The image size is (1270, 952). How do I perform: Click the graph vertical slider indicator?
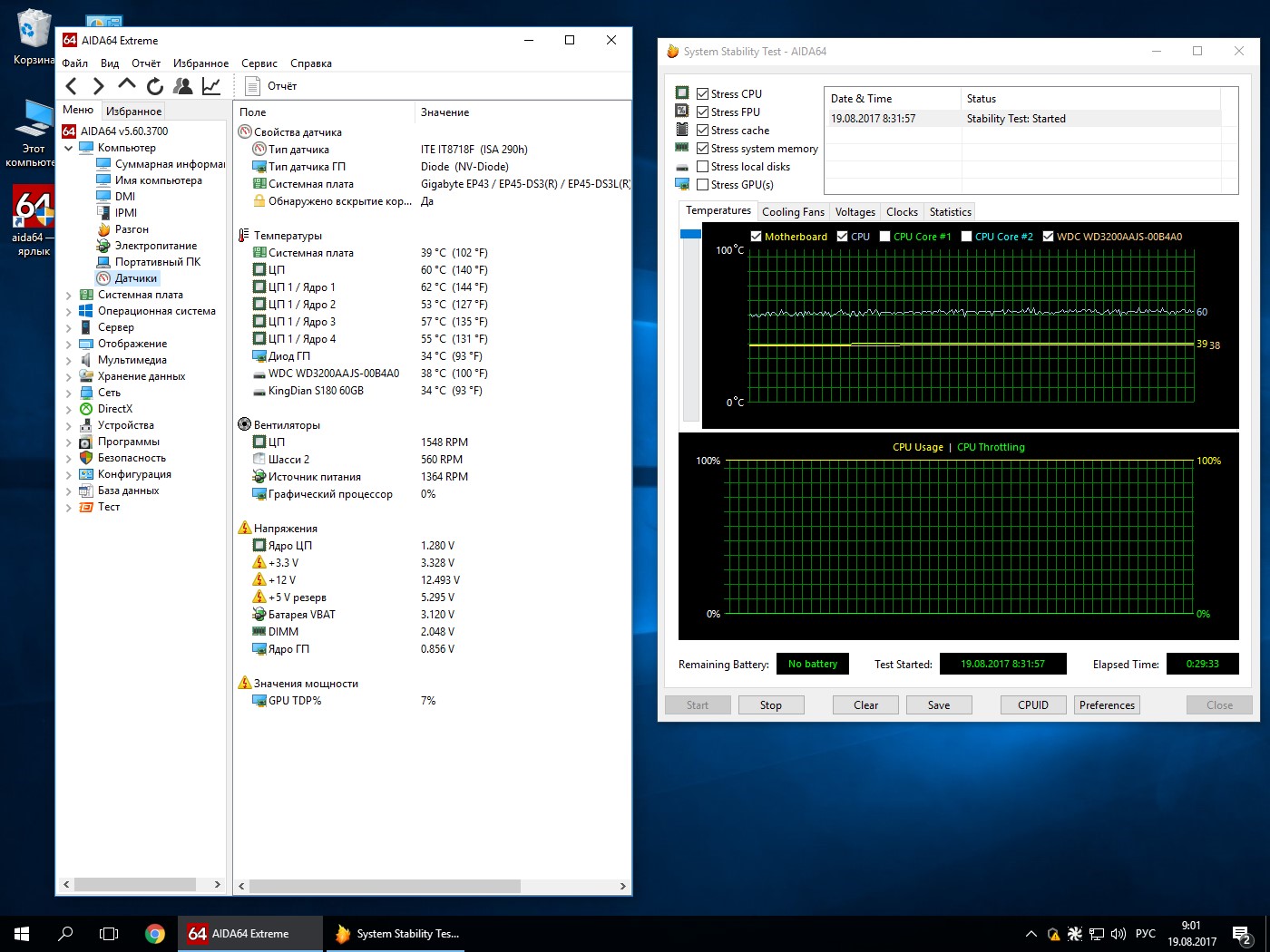pos(690,234)
